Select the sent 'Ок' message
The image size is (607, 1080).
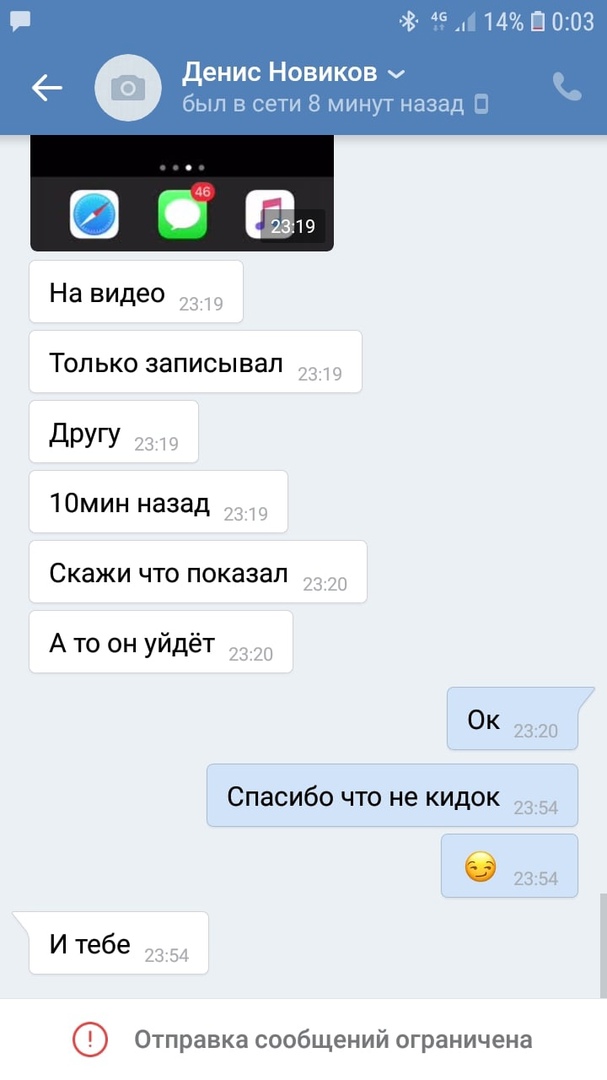pyautogui.click(x=513, y=718)
